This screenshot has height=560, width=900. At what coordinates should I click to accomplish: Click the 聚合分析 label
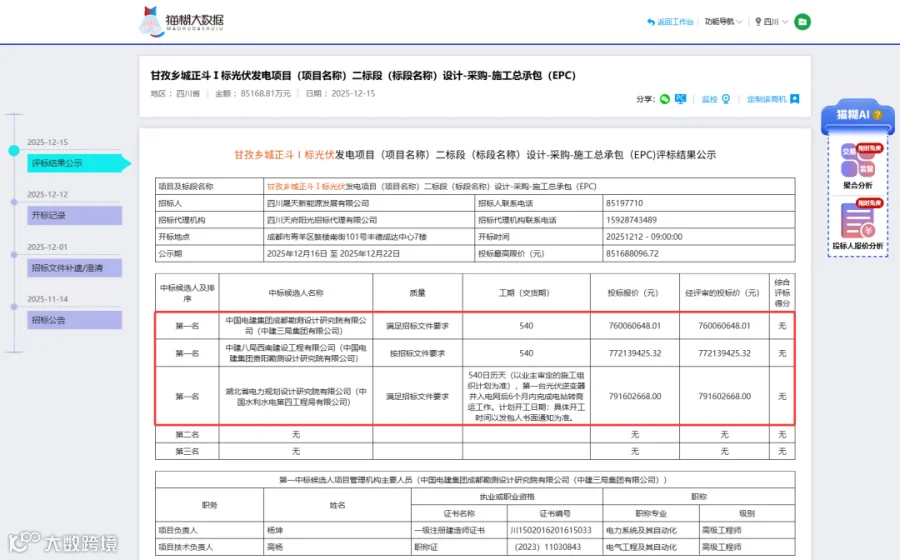click(x=858, y=185)
